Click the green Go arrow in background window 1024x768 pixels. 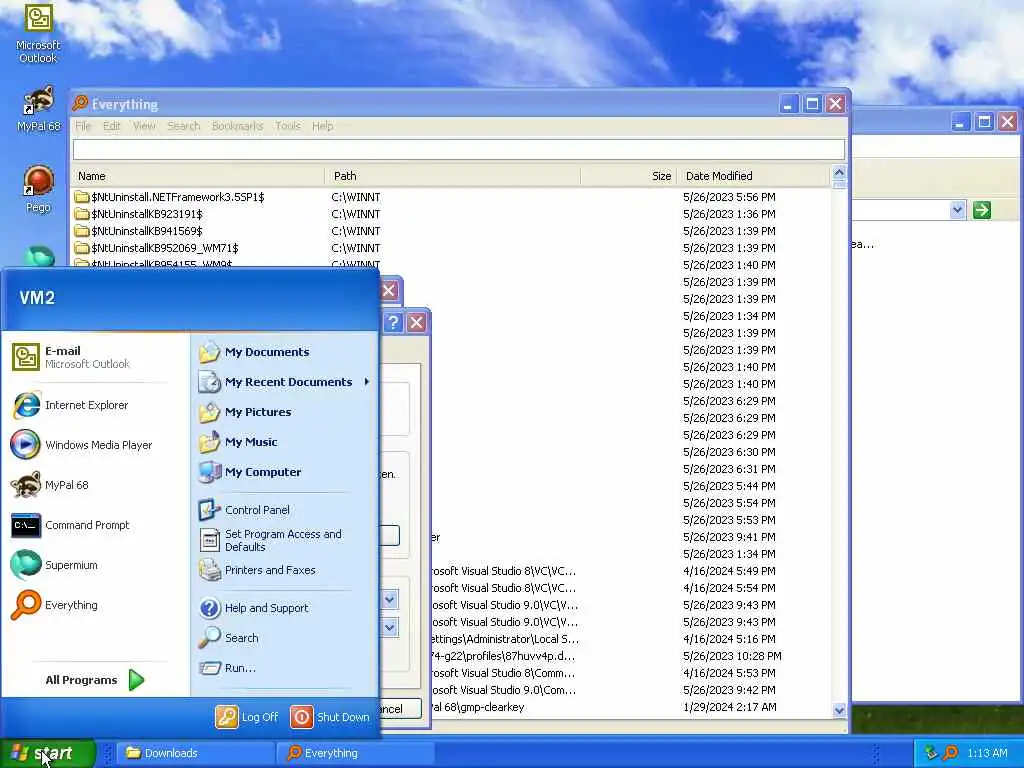982,210
